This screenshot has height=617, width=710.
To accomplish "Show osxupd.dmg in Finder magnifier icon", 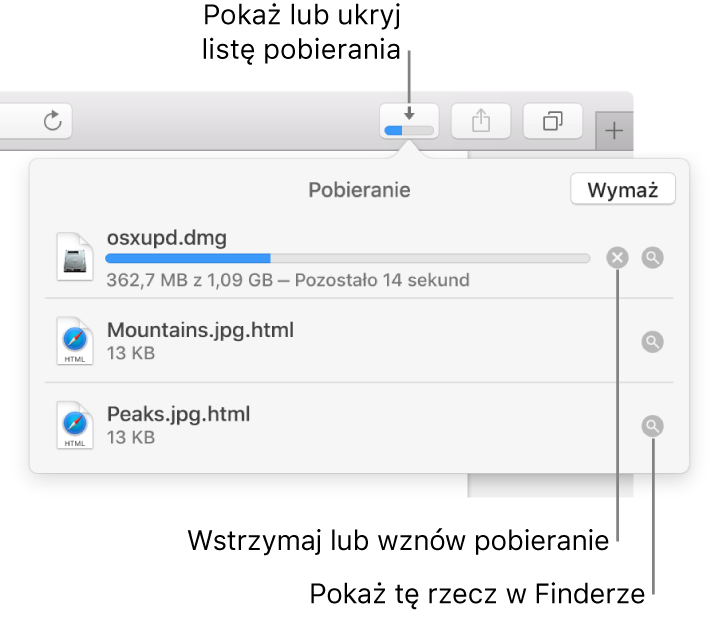I will [652, 258].
